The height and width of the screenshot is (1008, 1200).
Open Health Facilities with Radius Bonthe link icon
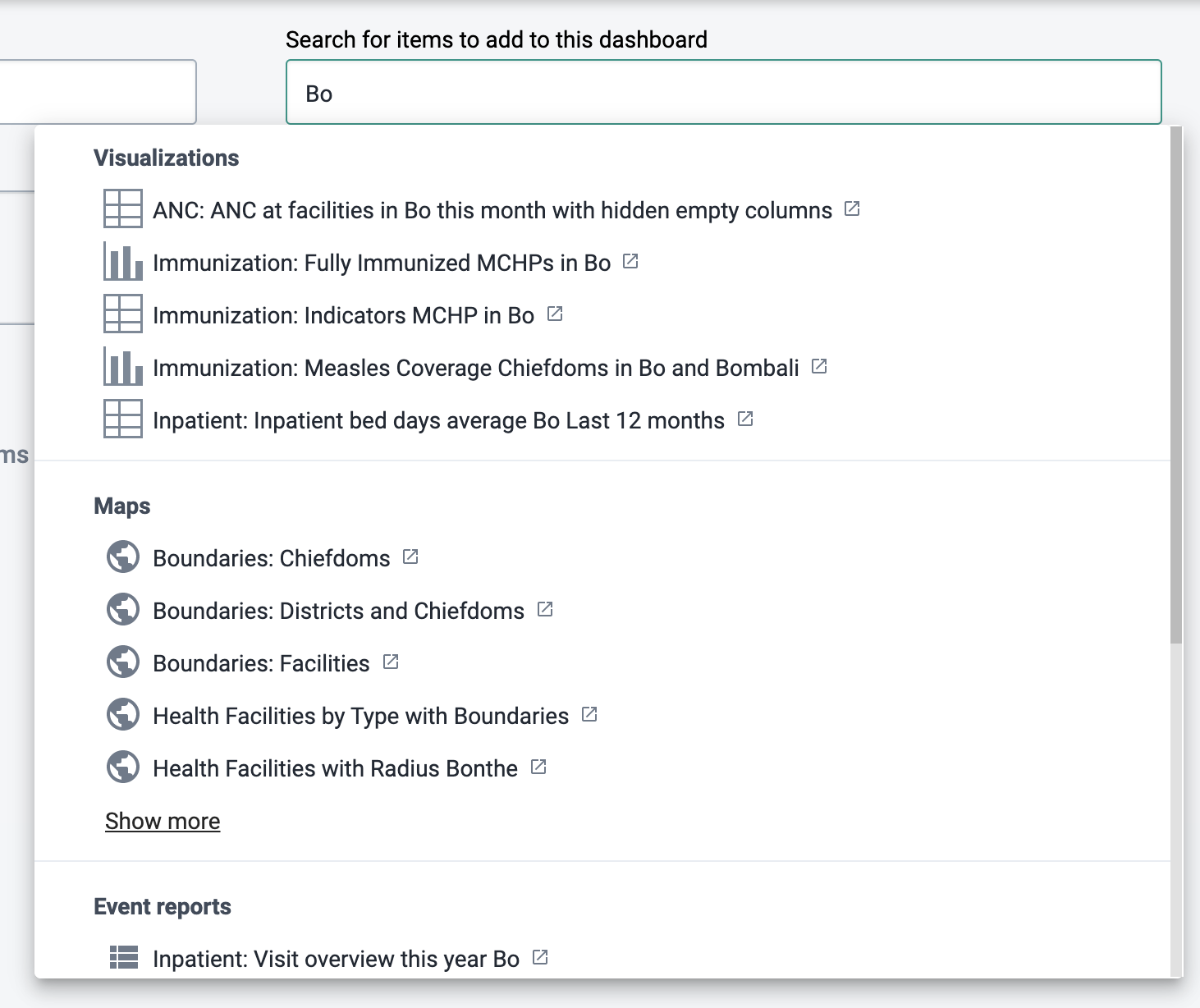pyautogui.click(x=538, y=767)
